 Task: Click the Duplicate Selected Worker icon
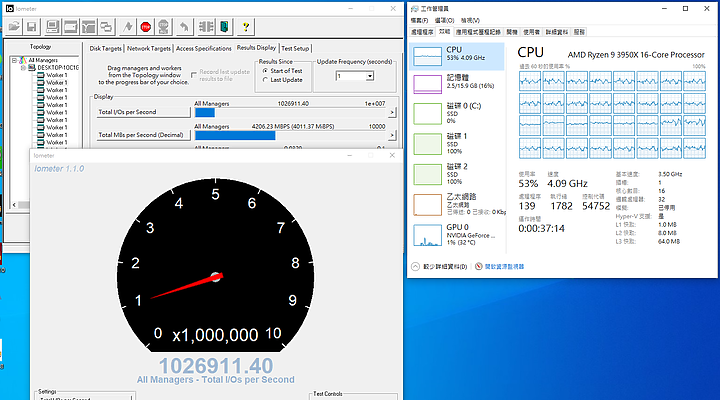tap(106, 27)
